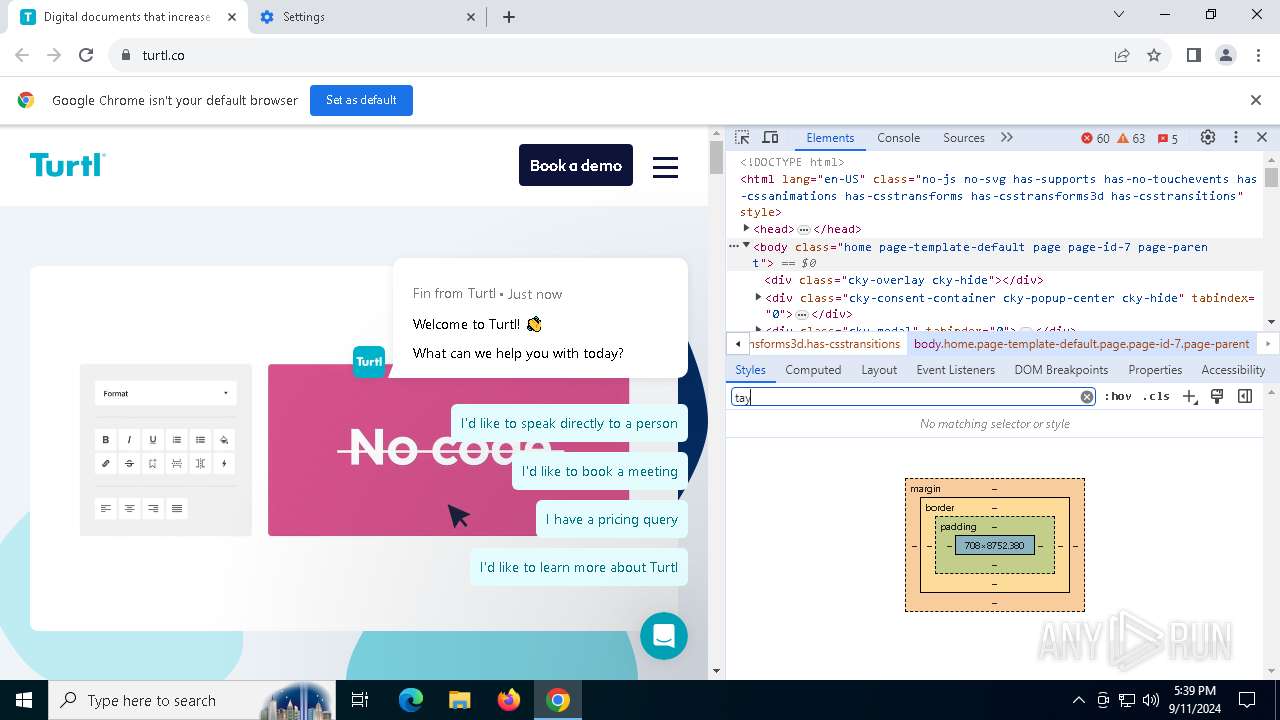
Task: Toggle the :hov element state panel
Action: coord(1118,397)
